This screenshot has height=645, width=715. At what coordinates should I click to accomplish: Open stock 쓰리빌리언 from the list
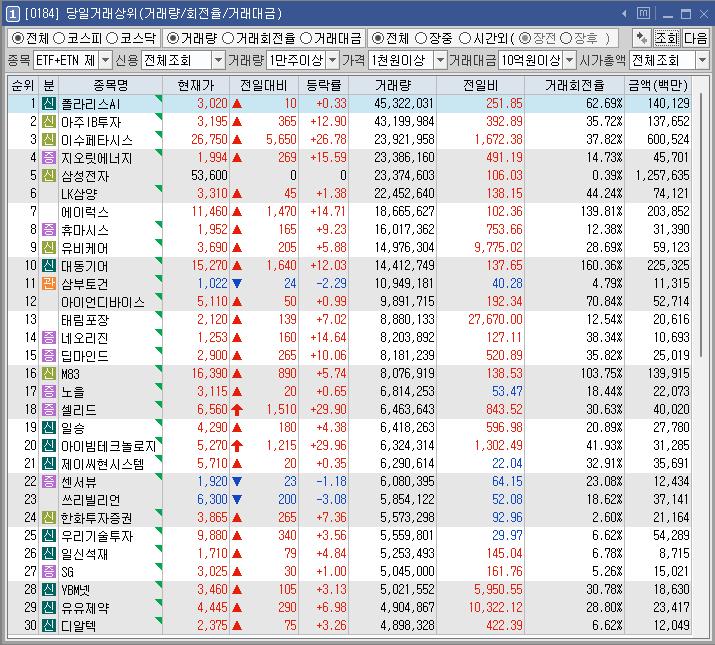(x=91, y=499)
